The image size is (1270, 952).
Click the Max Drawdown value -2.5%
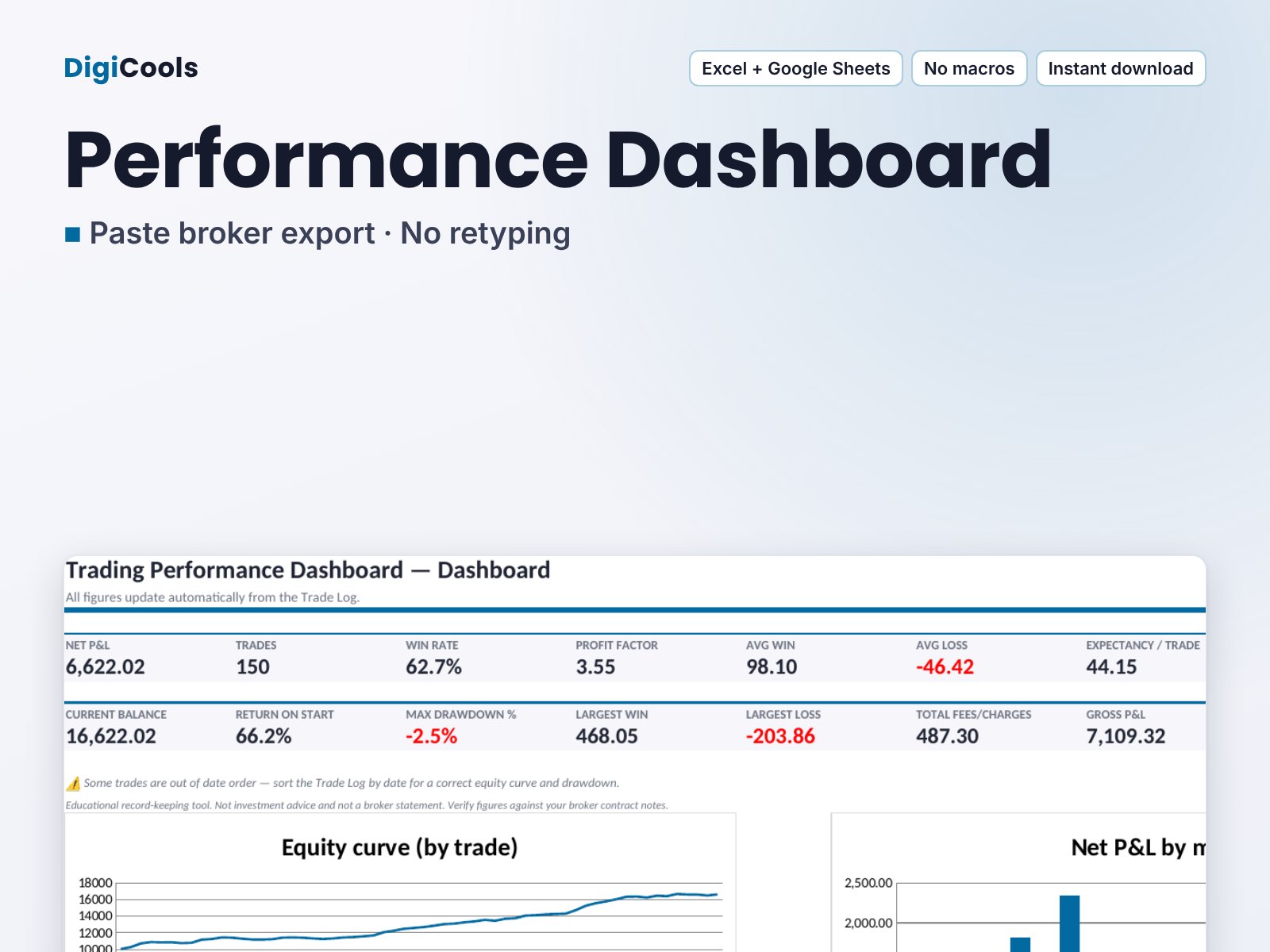[432, 736]
